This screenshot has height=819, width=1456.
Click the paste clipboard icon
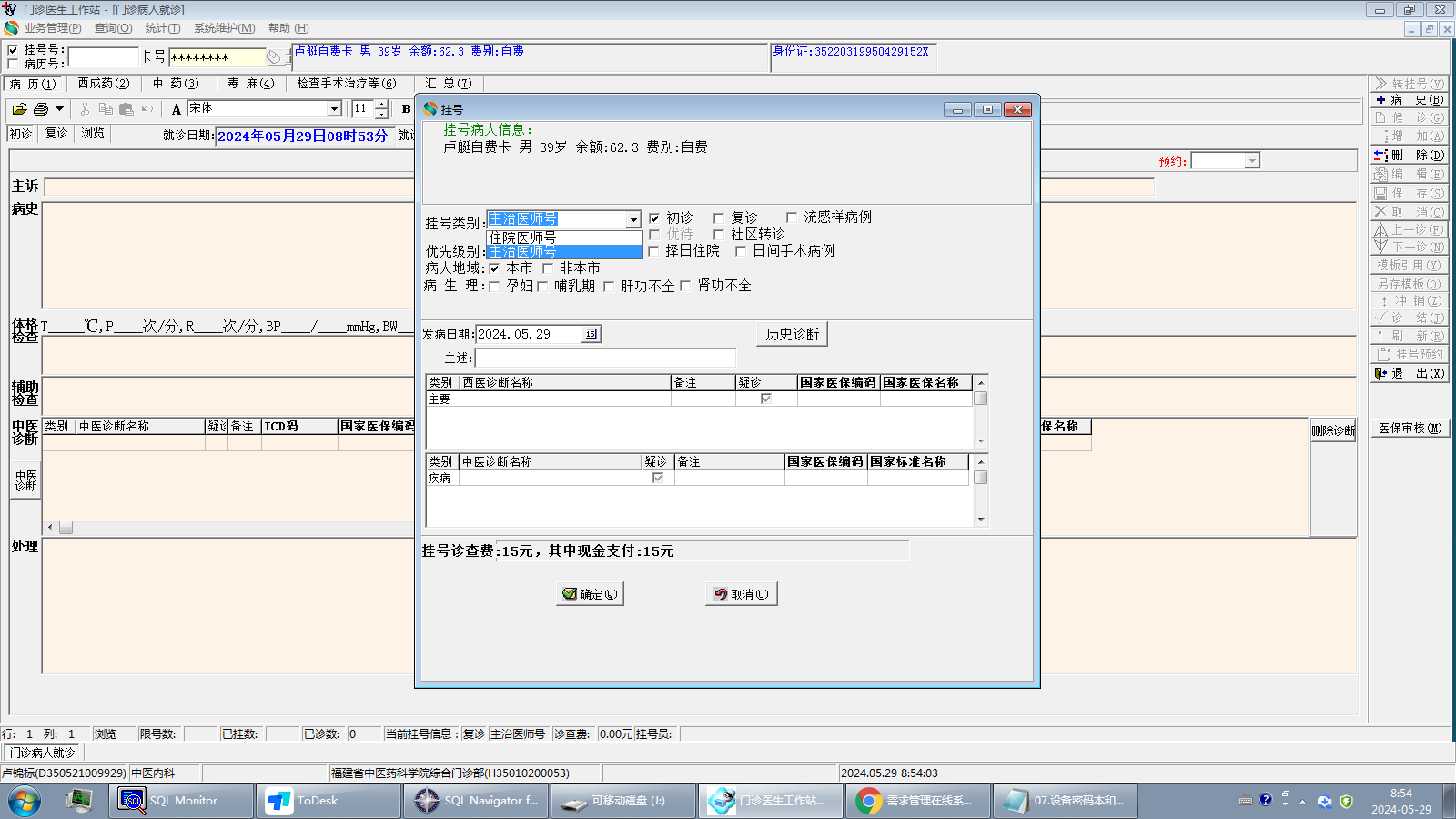pyautogui.click(x=126, y=109)
